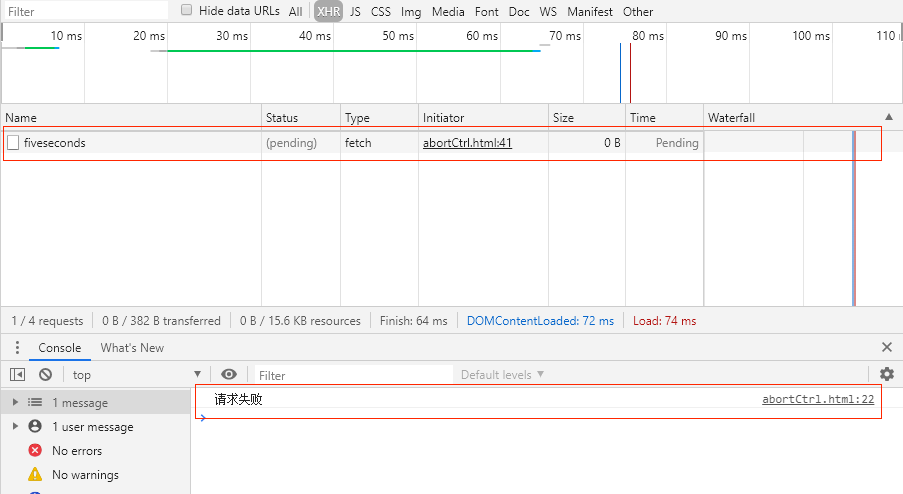Open the abortCtrl.html:41 initiator link
The width and height of the screenshot is (903, 494).
coord(467,143)
